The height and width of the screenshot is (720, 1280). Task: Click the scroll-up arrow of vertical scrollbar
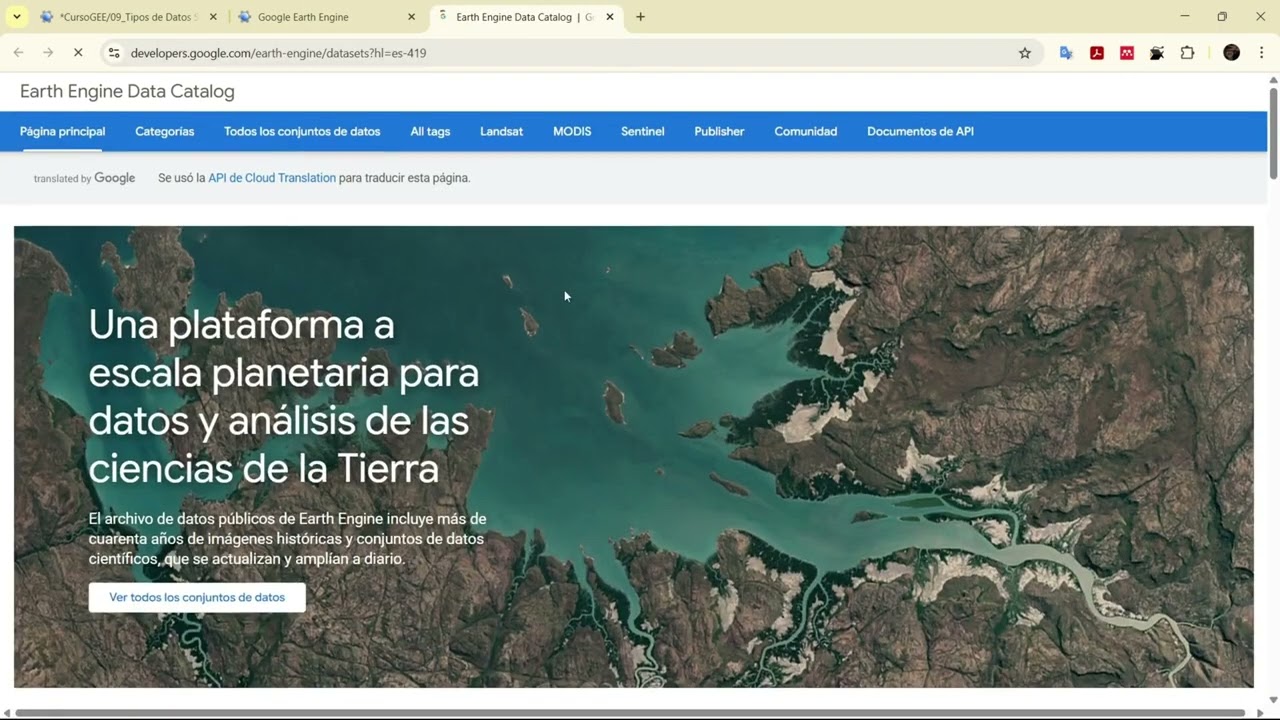tap(1273, 79)
